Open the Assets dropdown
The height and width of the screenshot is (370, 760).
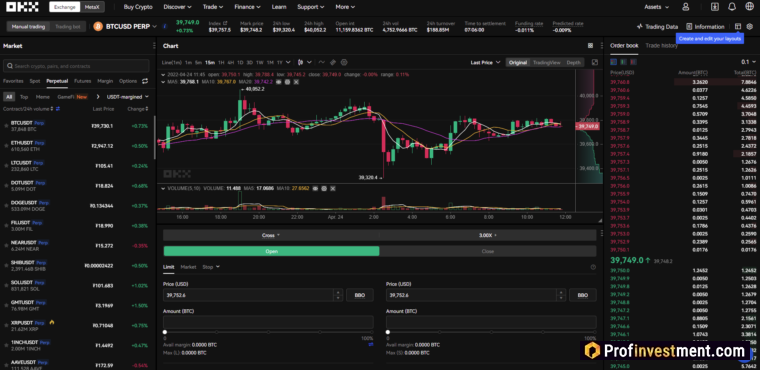(656, 7)
